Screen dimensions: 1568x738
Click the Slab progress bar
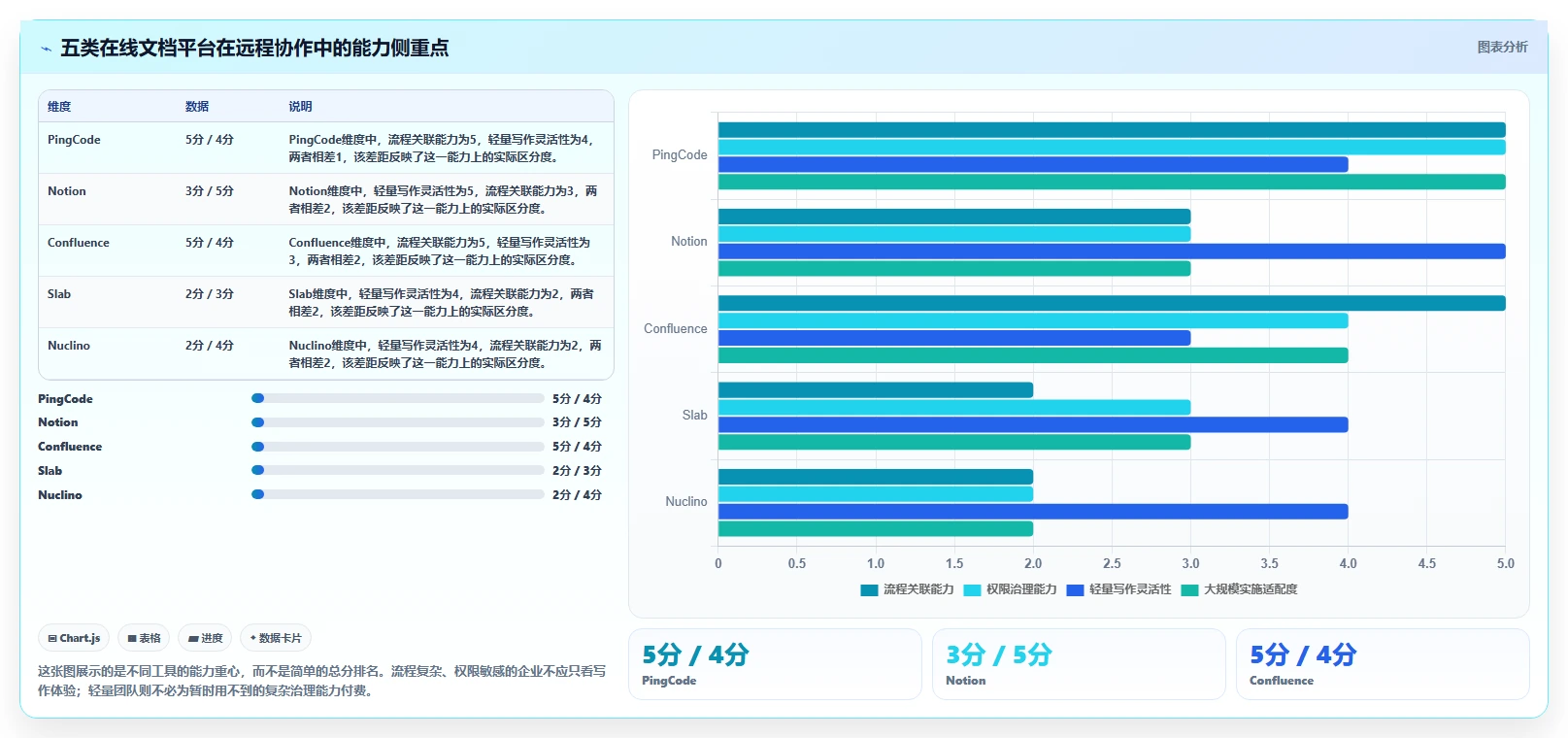(398, 470)
